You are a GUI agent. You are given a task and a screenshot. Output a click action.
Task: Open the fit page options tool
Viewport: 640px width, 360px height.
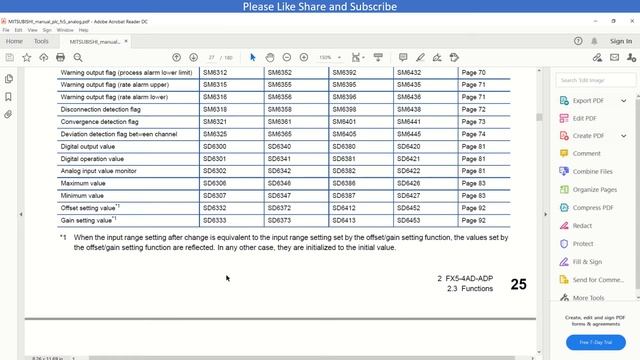pos(358,58)
